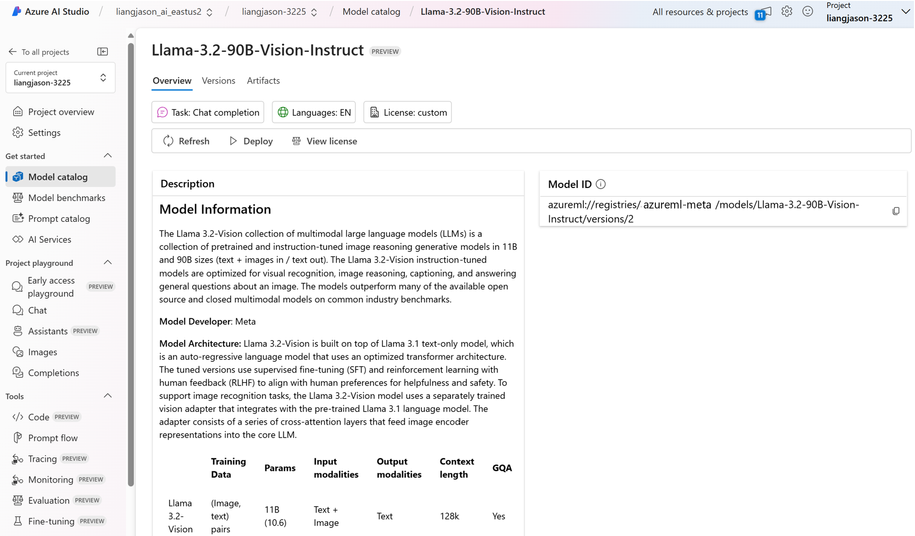The image size is (915, 536).
Task: Click the feedback smiley icon
Action: (808, 12)
